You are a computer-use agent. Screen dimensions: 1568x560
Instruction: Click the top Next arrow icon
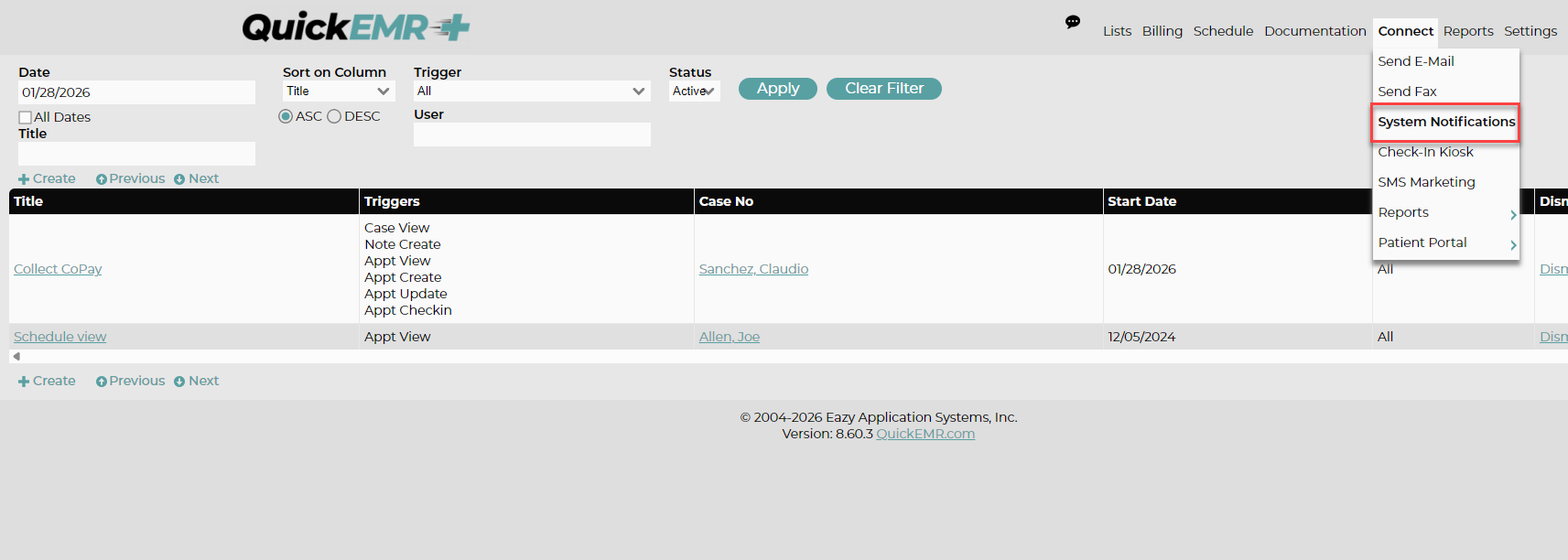(179, 179)
